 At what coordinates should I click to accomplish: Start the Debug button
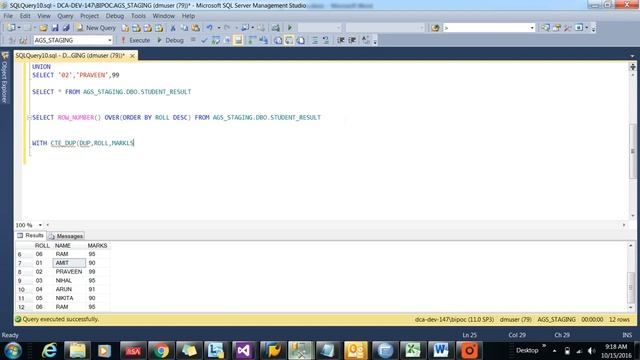pyautogui.click(x=170, y=40)
